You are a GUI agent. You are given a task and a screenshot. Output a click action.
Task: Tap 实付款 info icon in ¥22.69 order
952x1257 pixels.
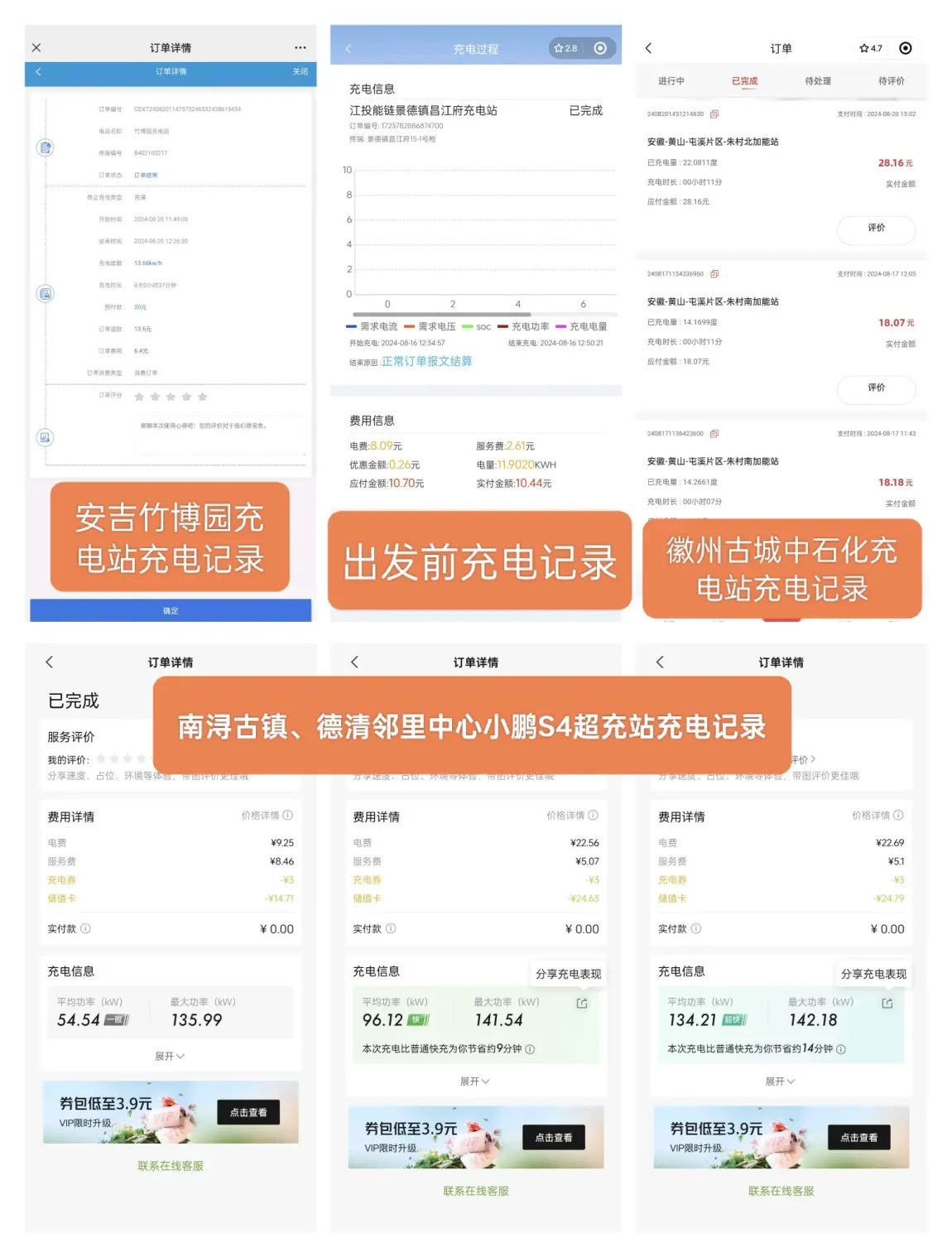696,929
